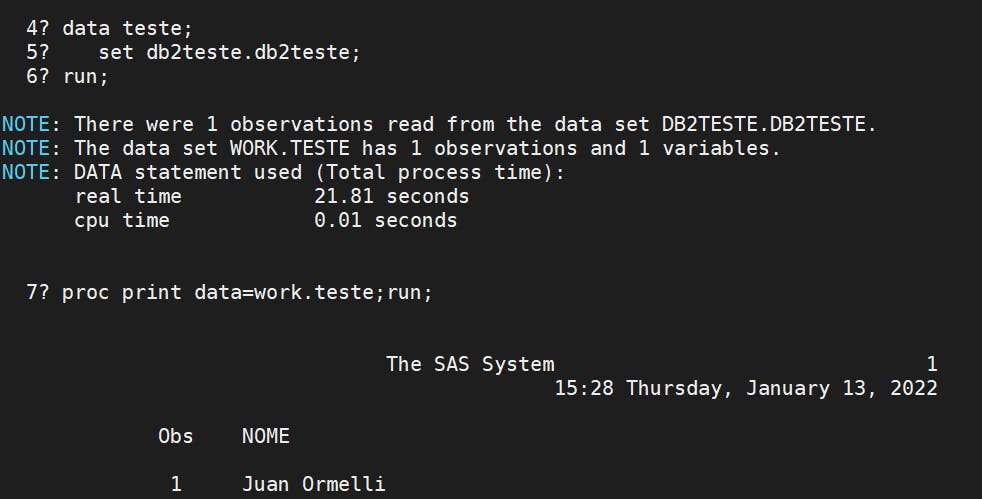Click the 'The SAS System' title

[x=470, y=364]
